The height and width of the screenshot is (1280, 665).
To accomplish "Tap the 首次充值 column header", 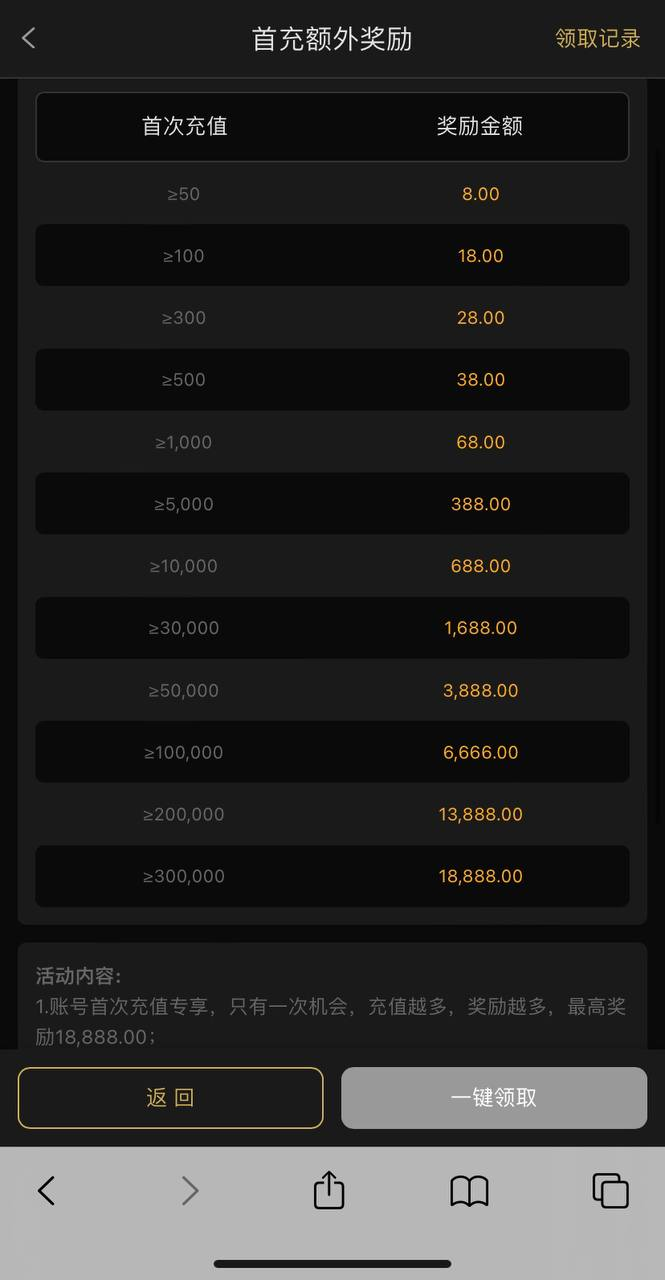I will [x=184, y=126].
